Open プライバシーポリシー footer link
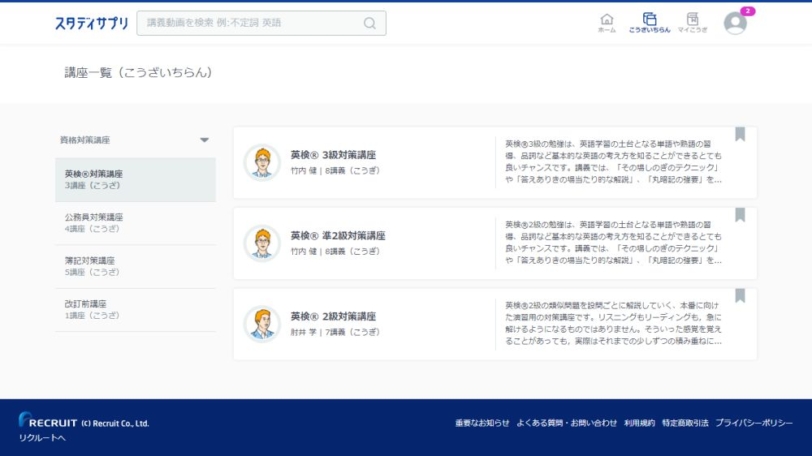 (x=753, y=423)
